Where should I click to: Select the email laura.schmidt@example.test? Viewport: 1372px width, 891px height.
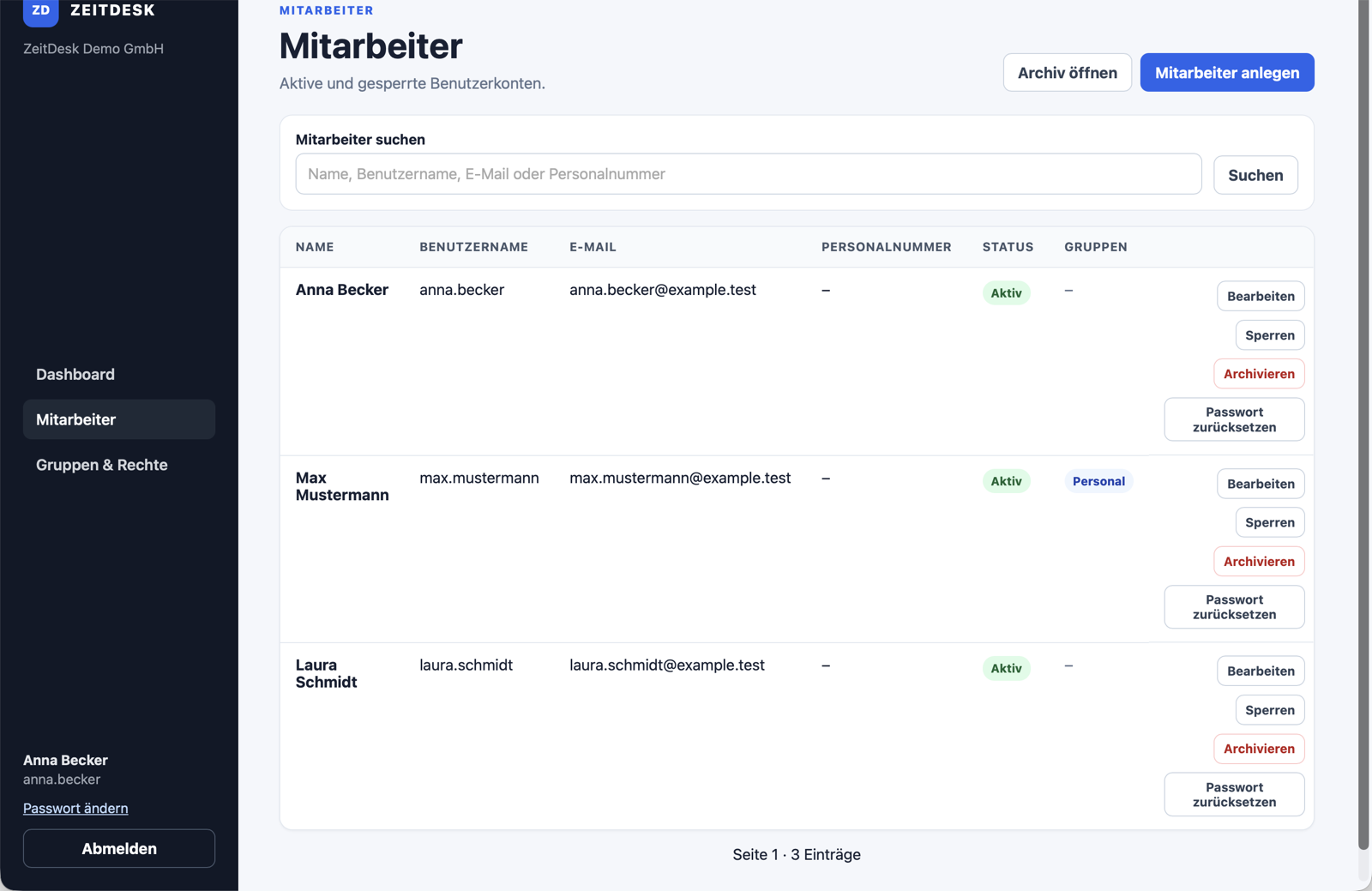pos(667,665)
